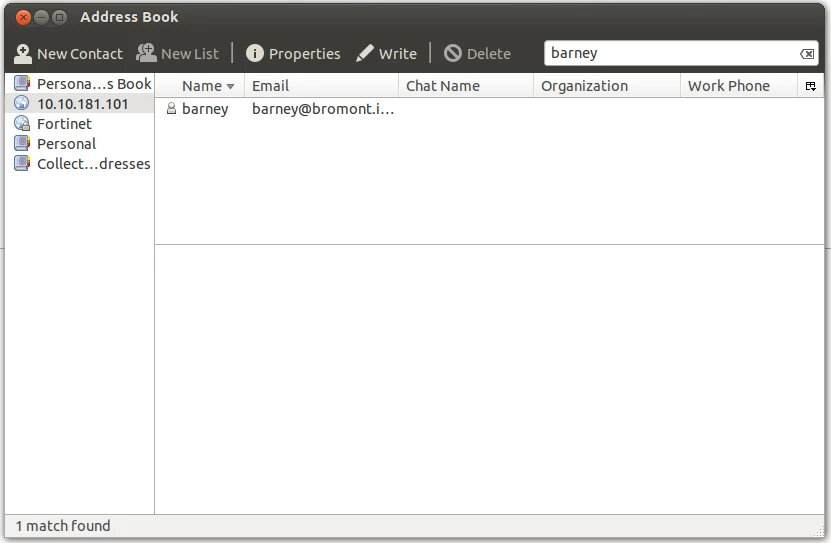The height and width of the screenshot is (543, 831).
Task: Click the Personal book icon
Action: [22, 144]
